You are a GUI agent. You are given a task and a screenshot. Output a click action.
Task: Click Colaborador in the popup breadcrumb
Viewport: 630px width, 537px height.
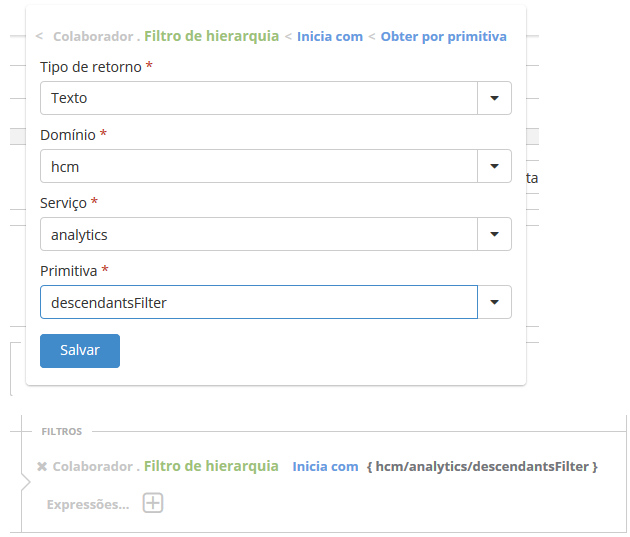point(92,36)
